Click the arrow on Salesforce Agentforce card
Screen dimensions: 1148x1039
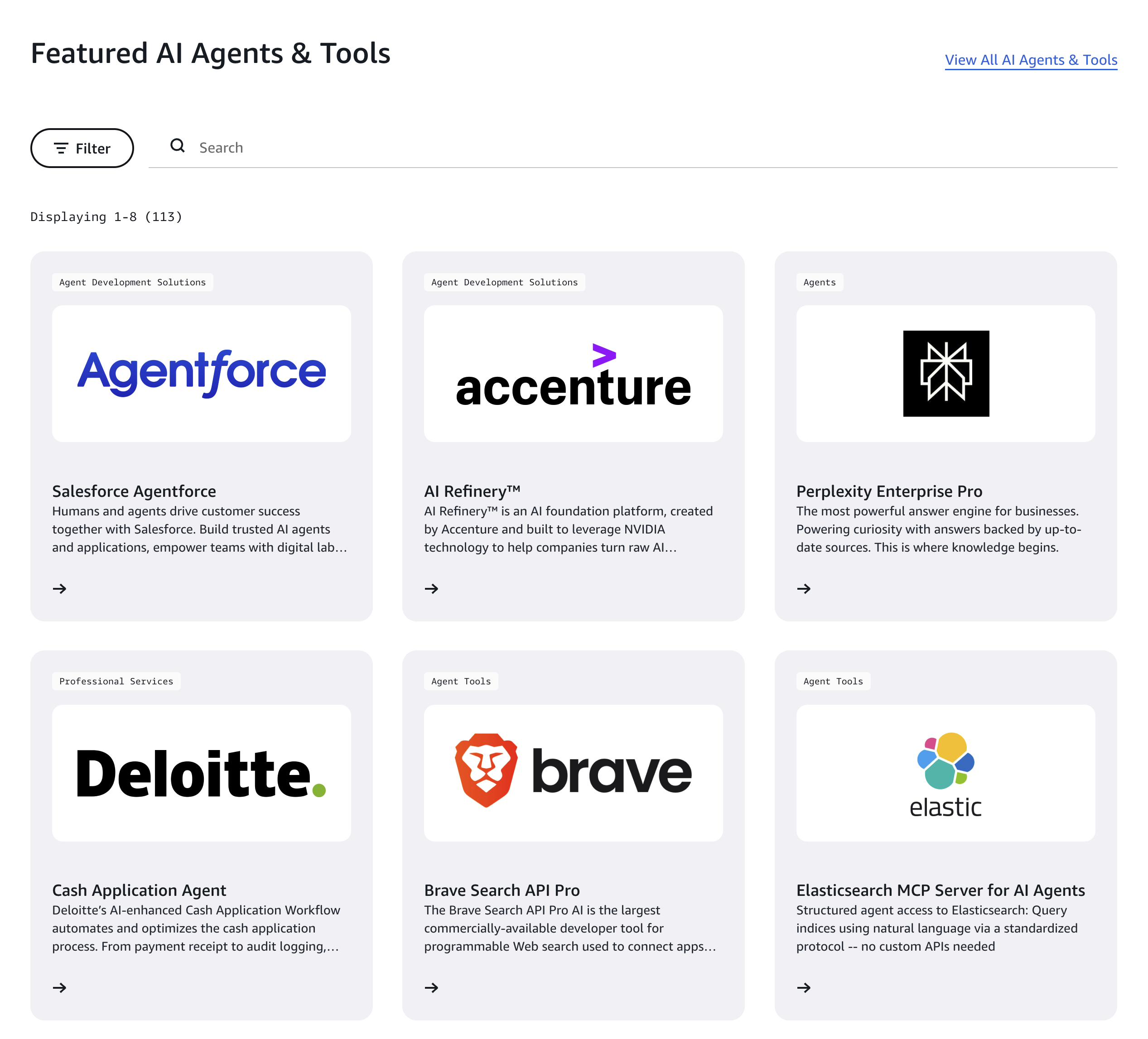point(59,589)
